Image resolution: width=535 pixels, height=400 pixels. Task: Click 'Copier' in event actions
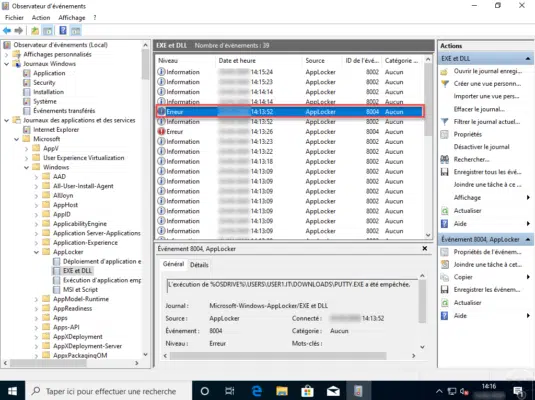463,277
